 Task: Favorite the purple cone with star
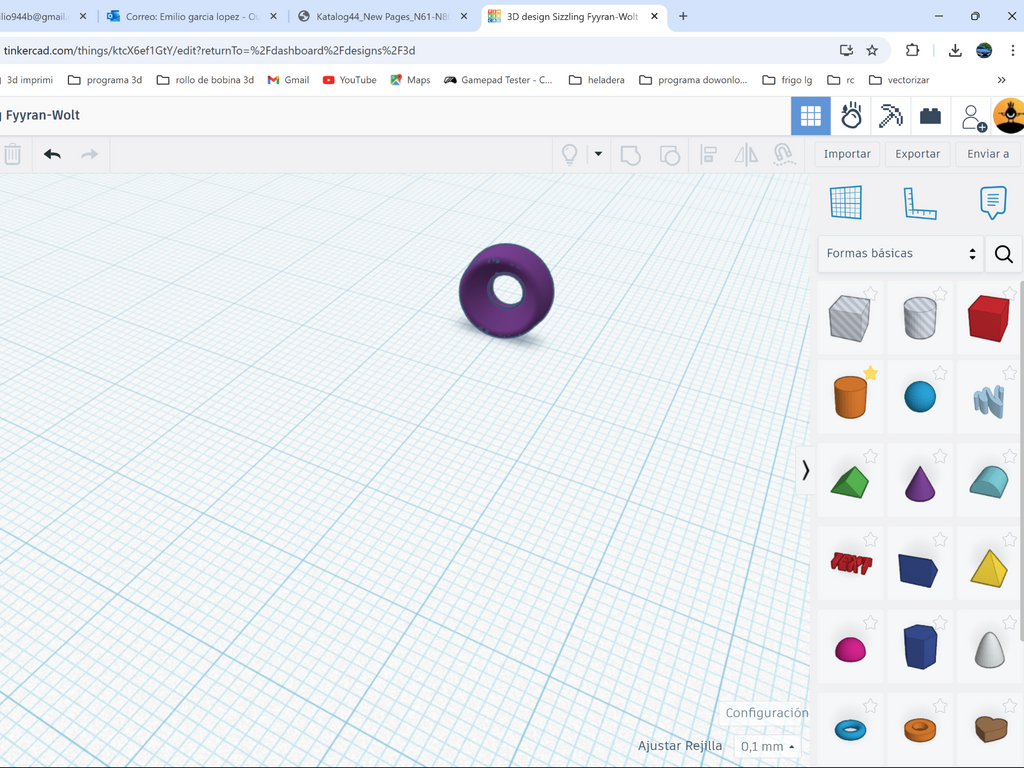point(940,456)
